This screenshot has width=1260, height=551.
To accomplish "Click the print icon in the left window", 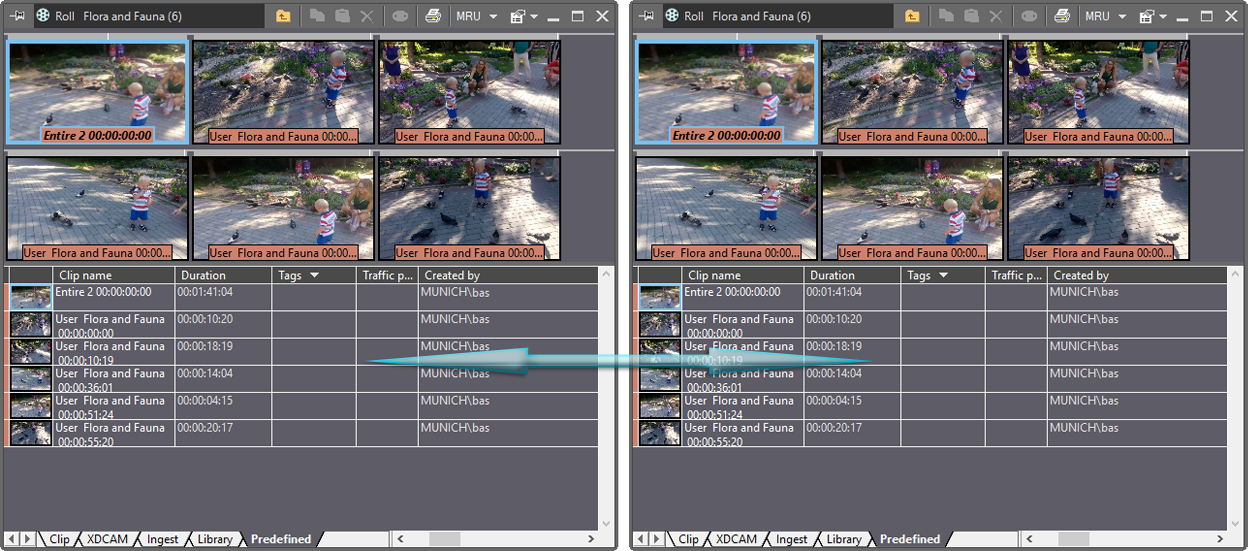I will pyautogui.click(x=433, y=16).
